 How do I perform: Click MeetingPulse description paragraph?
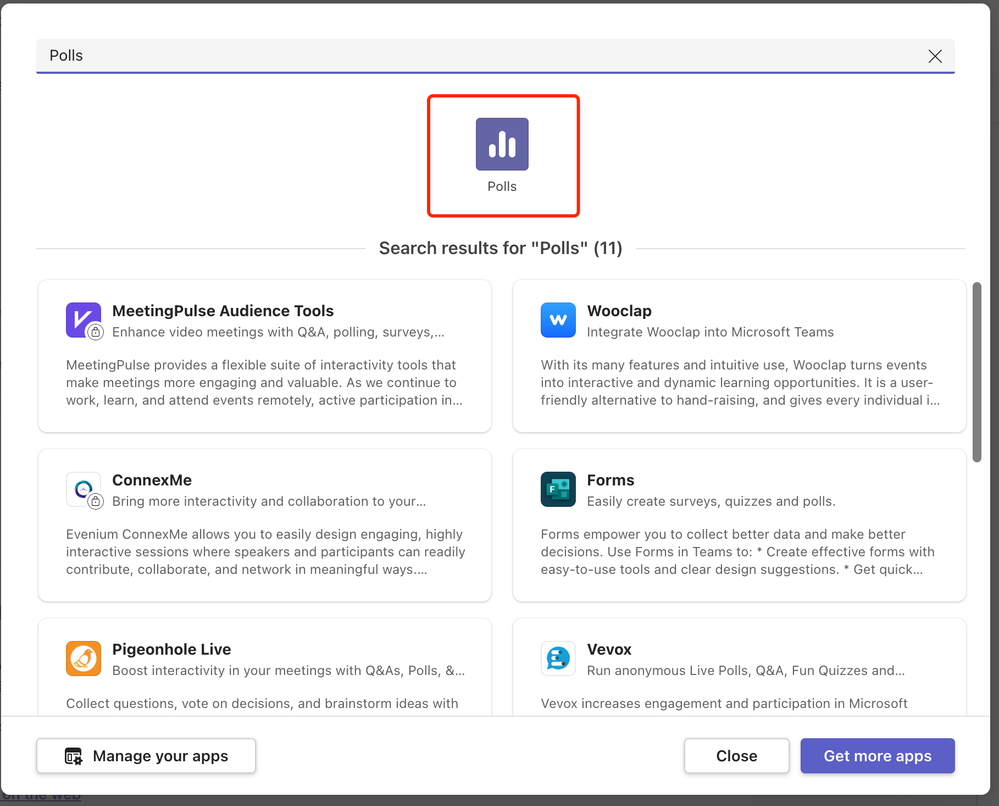[264, 382]
